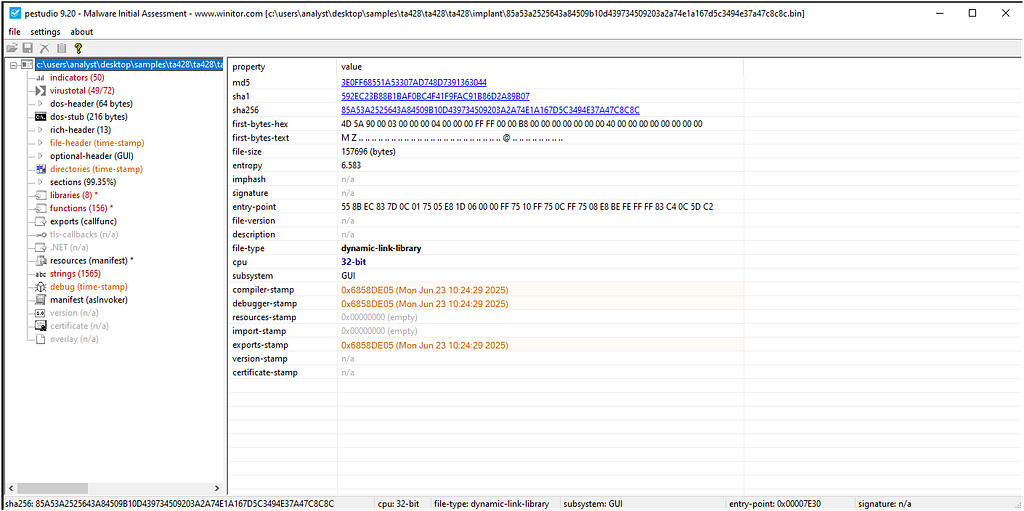The image size is (1024, 511).
Task: Click the tree horizontal scrollbar thumb
Action: coord(53,488)
